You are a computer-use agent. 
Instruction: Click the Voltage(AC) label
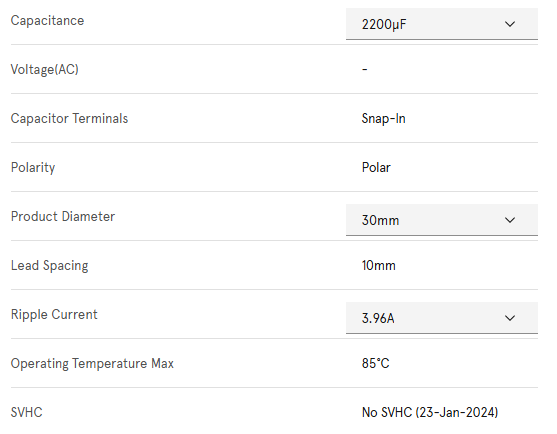point(44,69)
